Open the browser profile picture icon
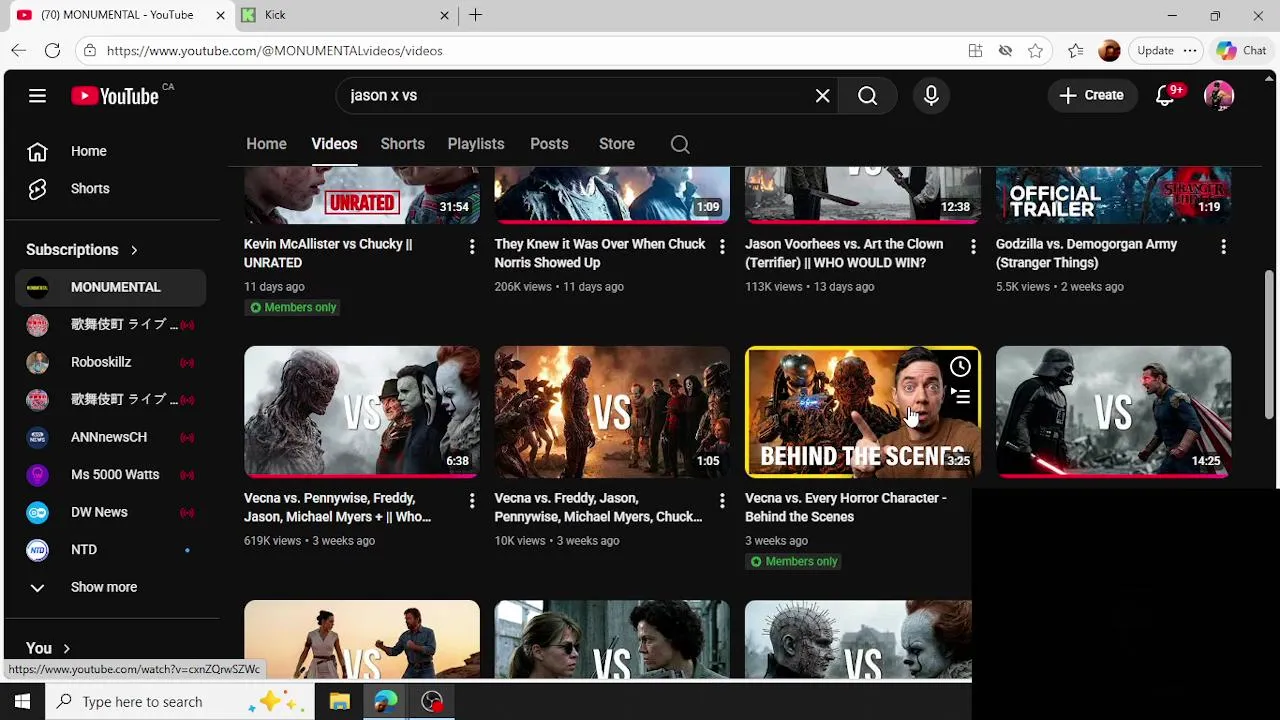1280x720 pixels. 1109,51
